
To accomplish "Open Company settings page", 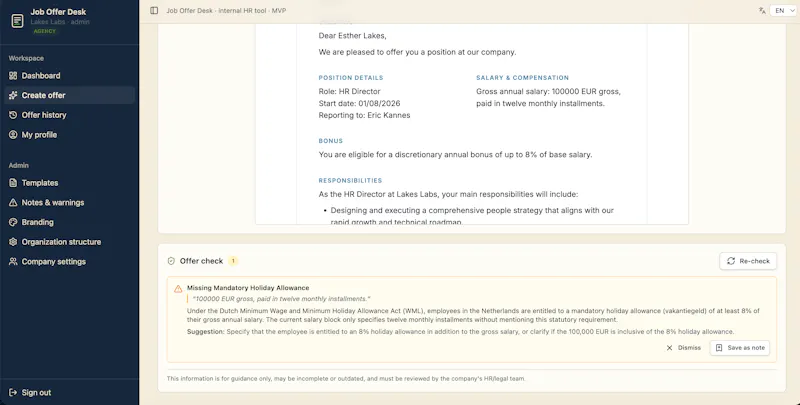I will (x=69, y=262).
